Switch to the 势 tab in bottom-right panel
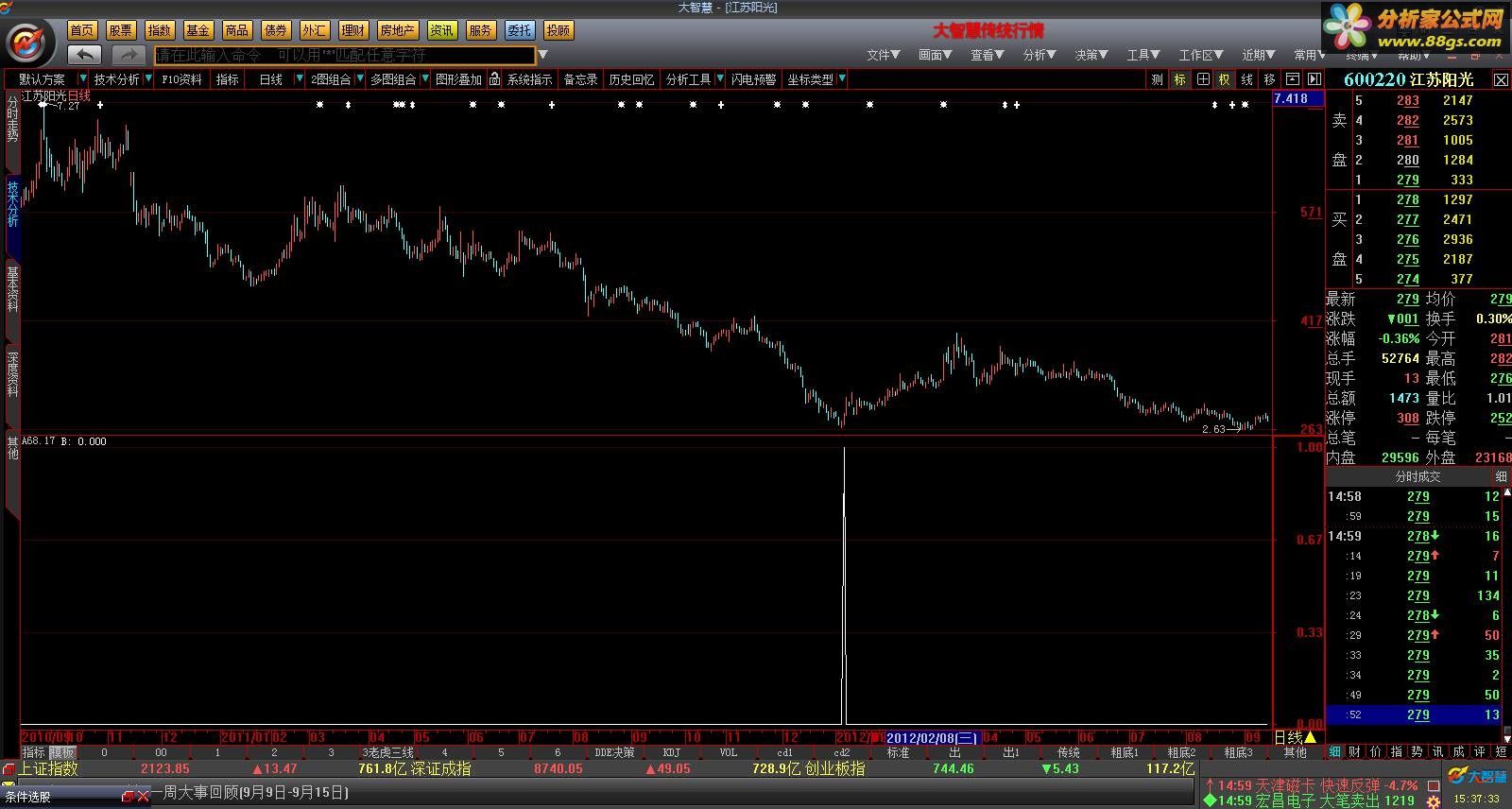The width and height of the screenshot is (1512, 809). point(1417,751)
